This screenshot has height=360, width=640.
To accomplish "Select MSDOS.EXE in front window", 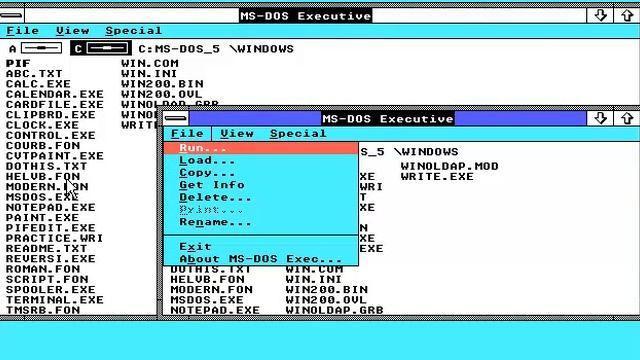I will [207, 300].
